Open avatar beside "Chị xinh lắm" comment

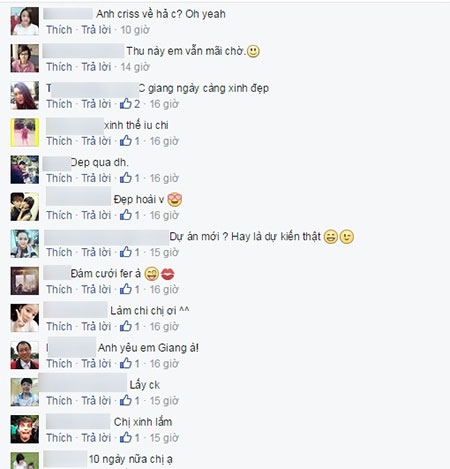(25, 429)
